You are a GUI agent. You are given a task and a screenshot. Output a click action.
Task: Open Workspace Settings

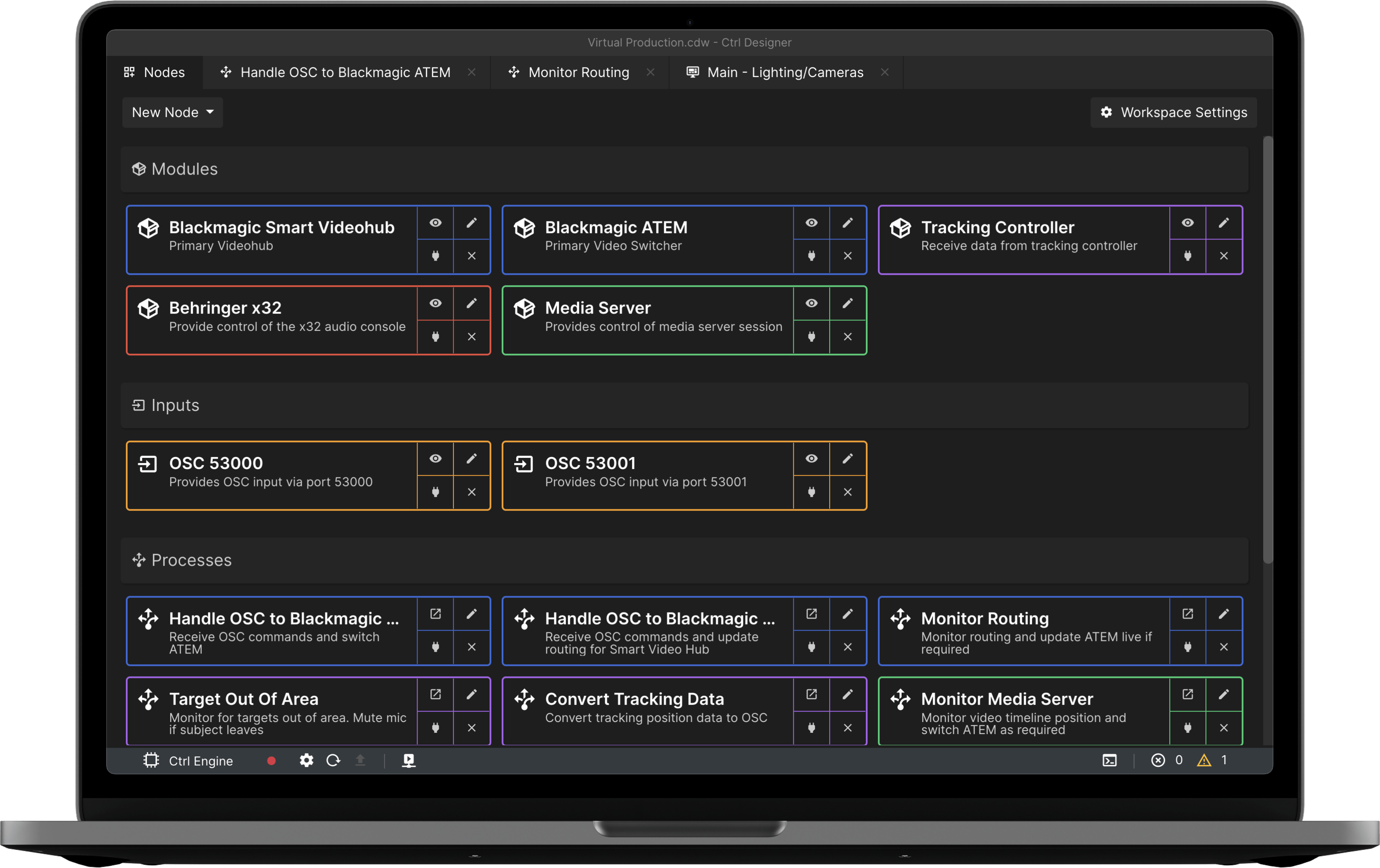click(x=1173, y=112)
